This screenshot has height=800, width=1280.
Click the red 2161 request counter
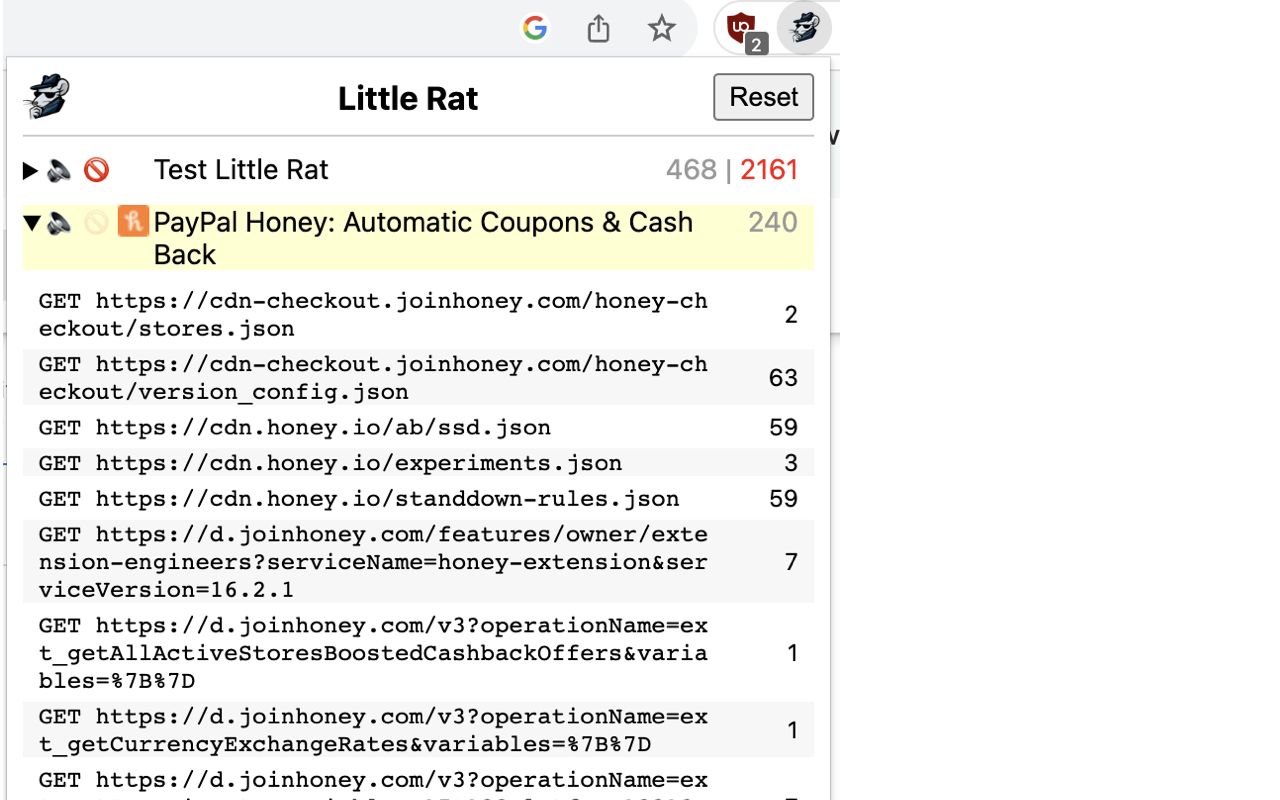(769, 170)
